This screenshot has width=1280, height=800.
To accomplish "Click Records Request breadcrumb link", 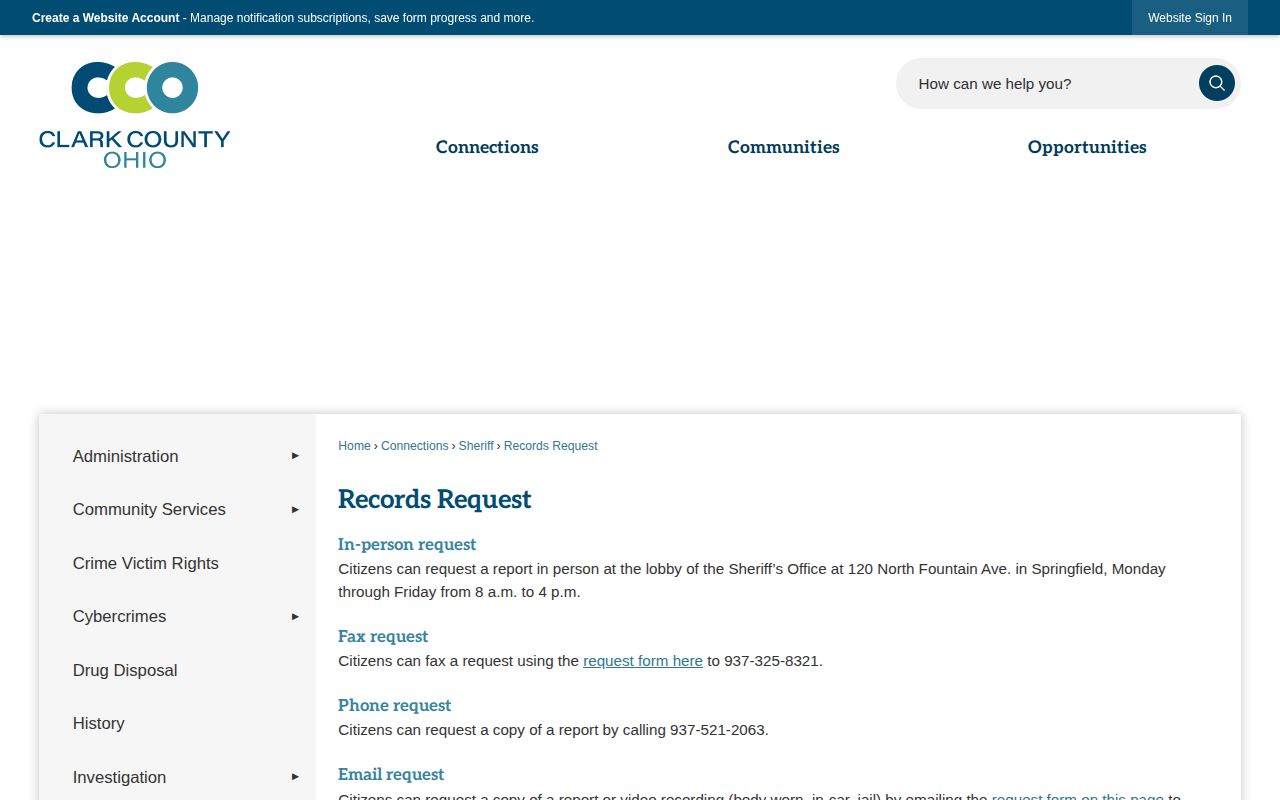I will pos(551,446).
